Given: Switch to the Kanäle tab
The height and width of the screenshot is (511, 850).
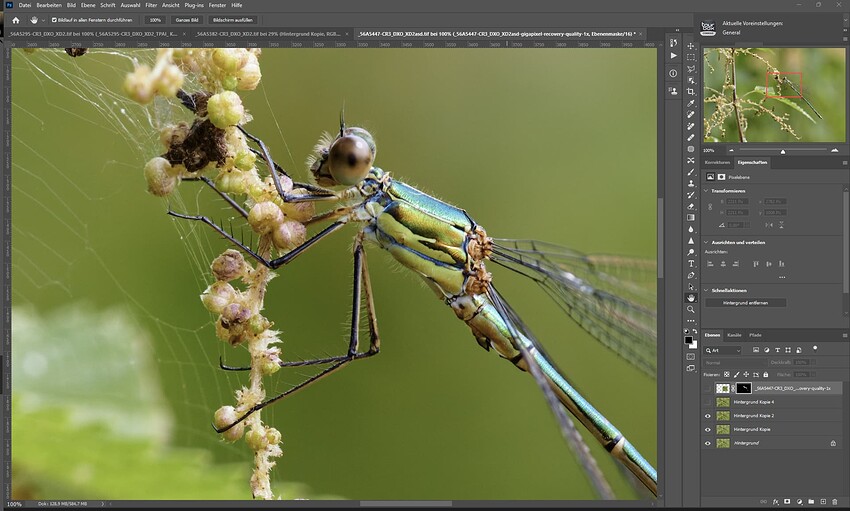Looking at the screenshot, I should tap(734, 335).
